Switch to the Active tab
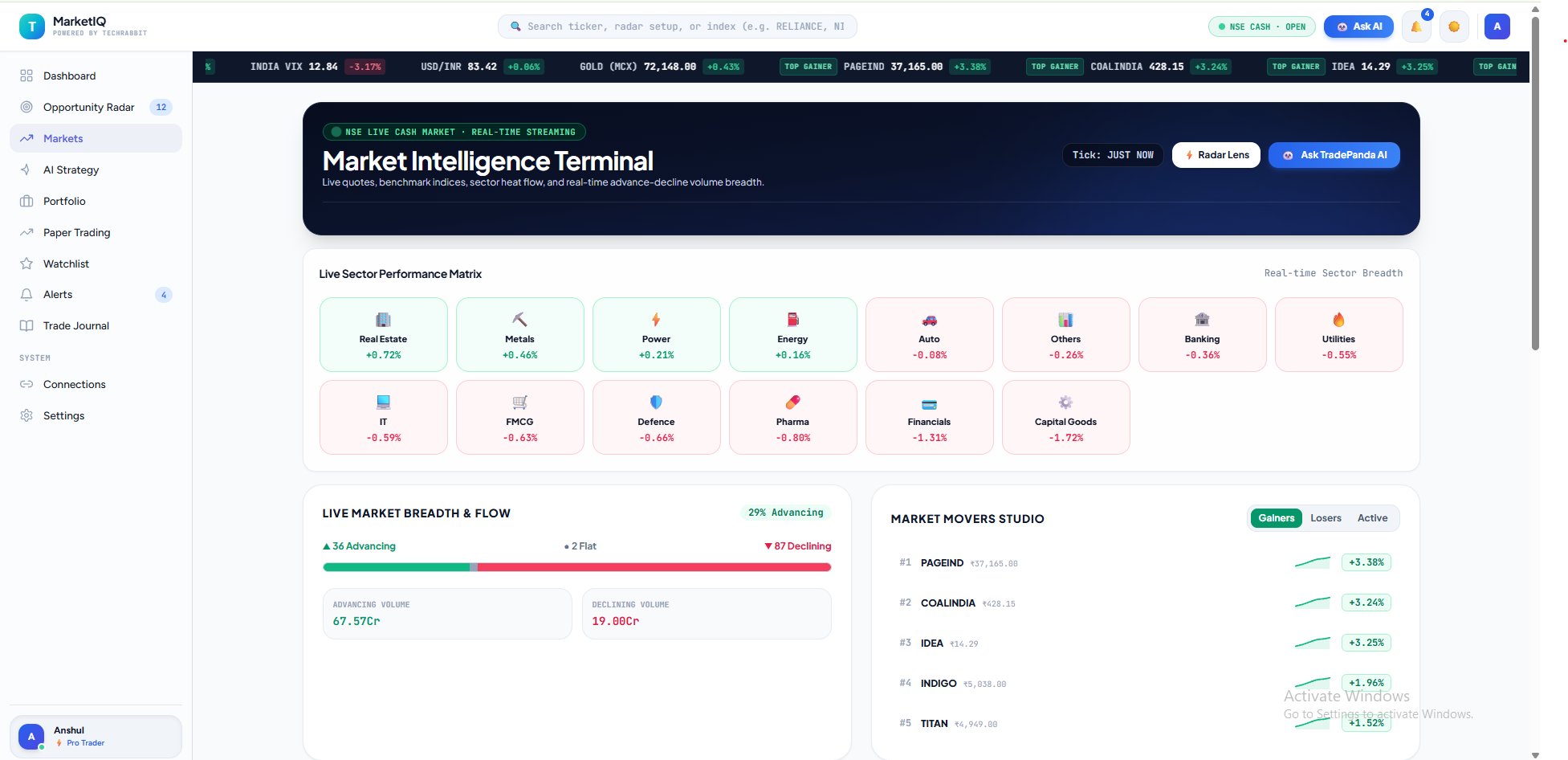This screenshot has height=760, width=1568. pos(1372,518)
